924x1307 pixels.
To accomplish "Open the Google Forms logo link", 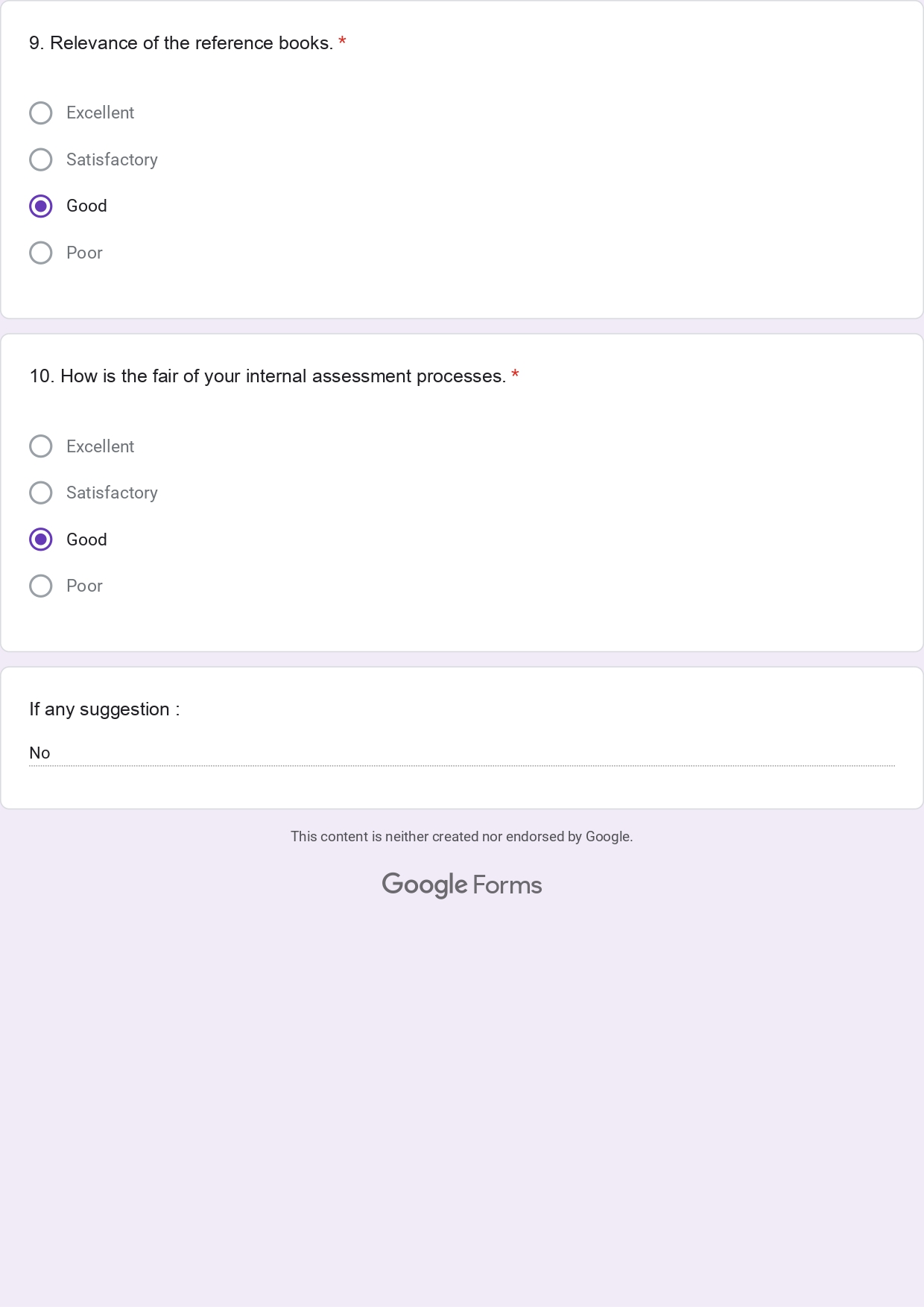I will [461, 884].
